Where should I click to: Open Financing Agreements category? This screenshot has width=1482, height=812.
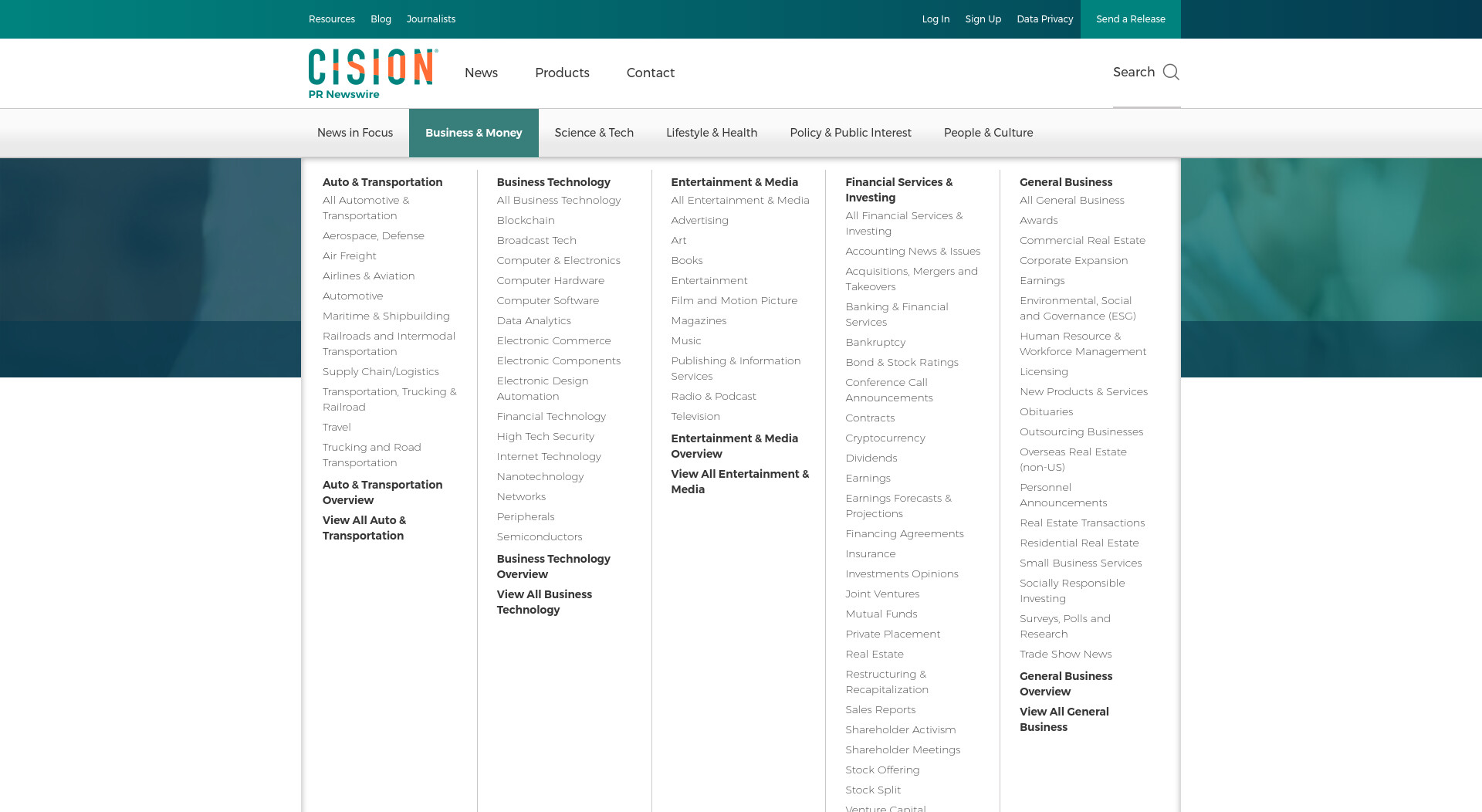[x=904, y=534]
